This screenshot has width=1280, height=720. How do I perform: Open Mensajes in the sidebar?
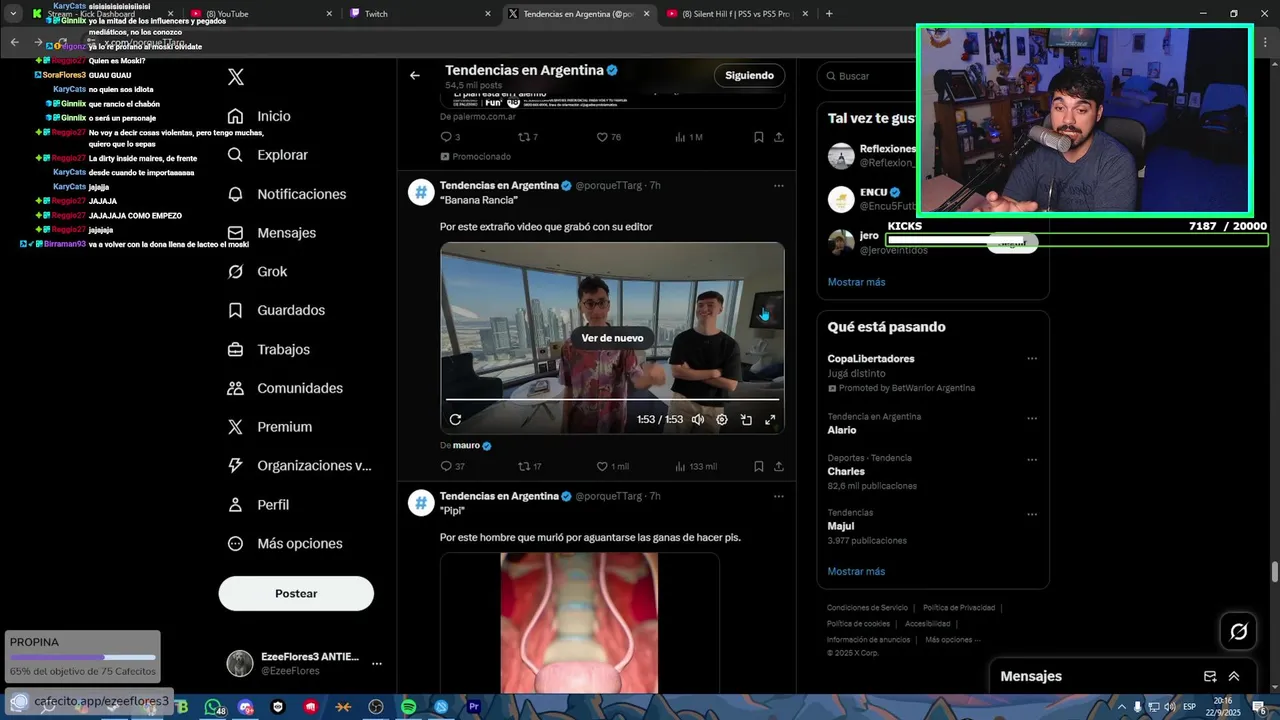271,233
